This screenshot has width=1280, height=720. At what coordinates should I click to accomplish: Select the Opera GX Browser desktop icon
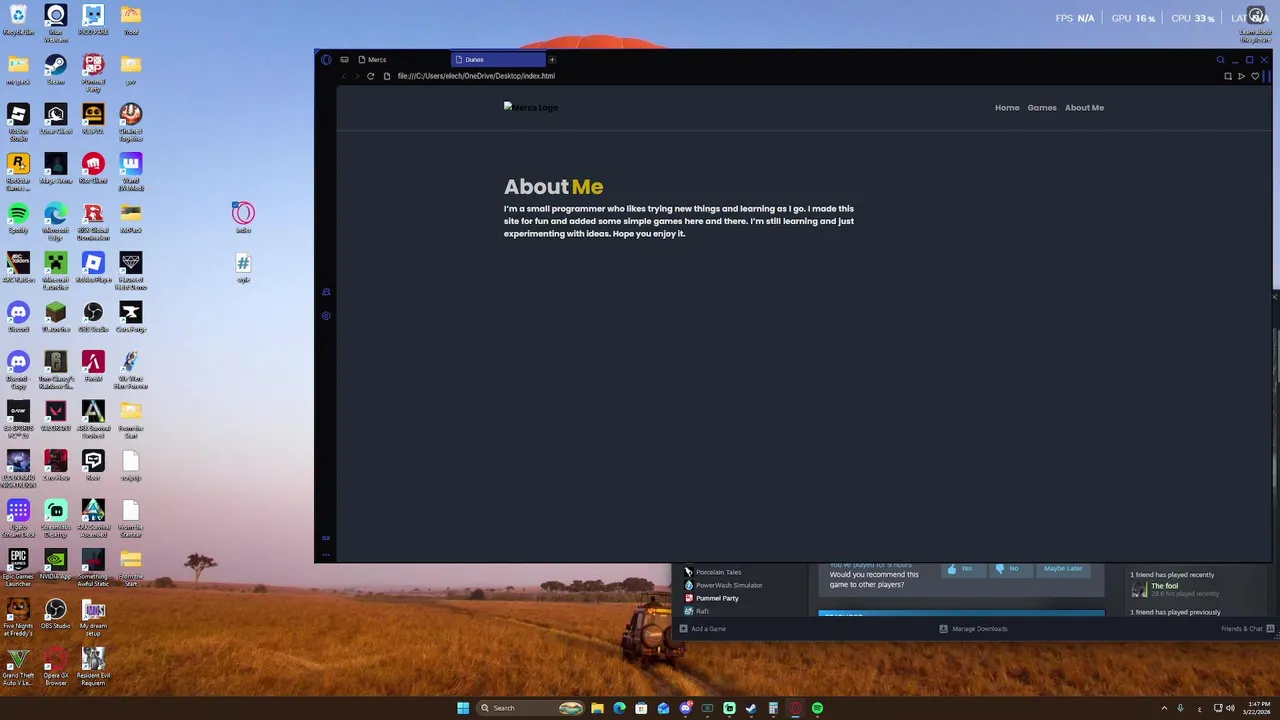[56, 668]
